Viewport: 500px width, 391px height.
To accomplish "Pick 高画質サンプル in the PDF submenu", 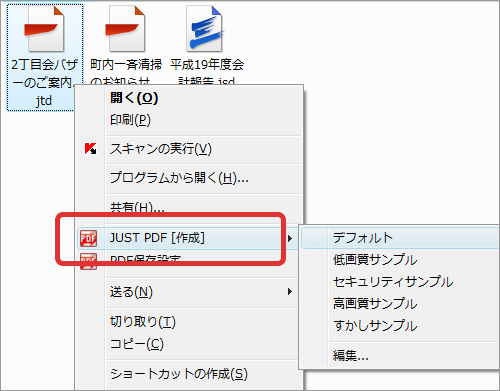I will click(375, 303).
